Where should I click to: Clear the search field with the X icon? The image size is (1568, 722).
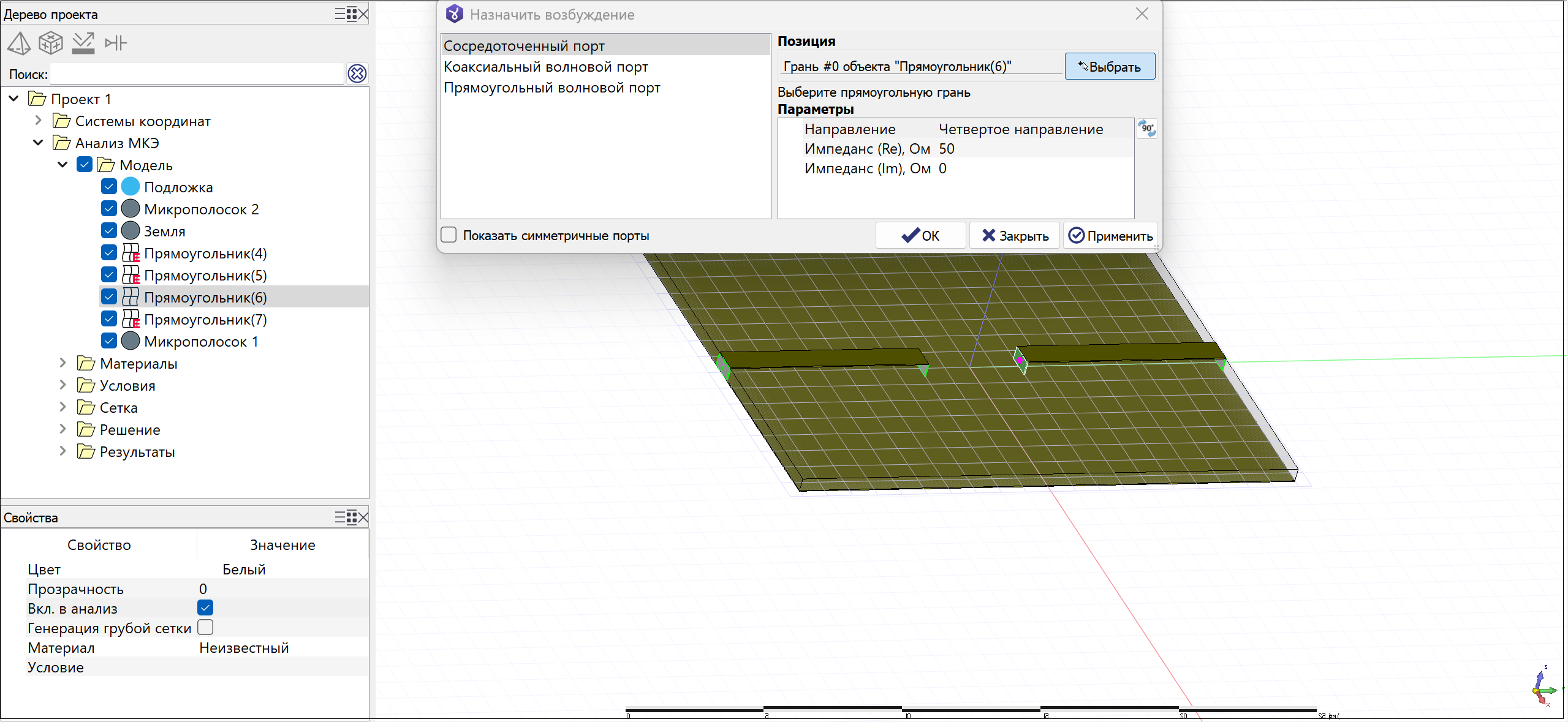[357, 73]
